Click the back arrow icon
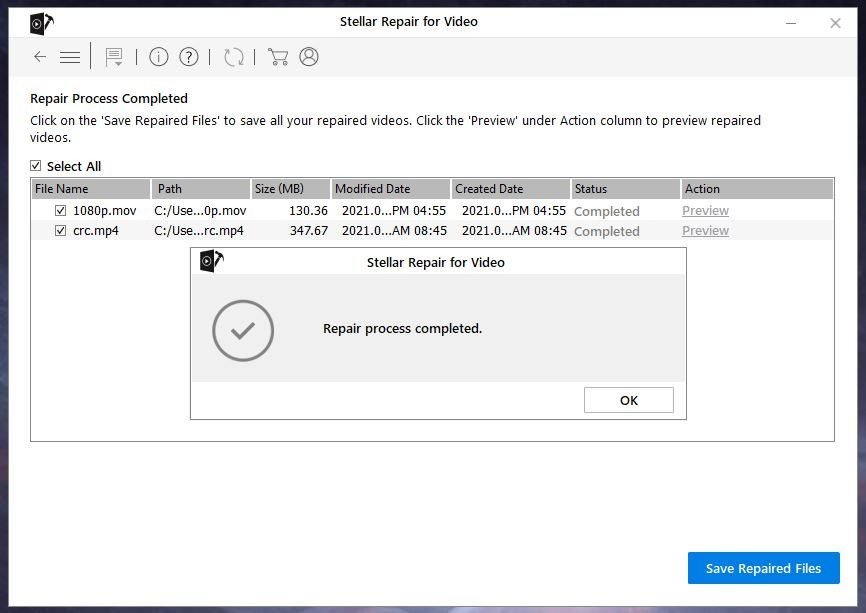 coord(40,57)
